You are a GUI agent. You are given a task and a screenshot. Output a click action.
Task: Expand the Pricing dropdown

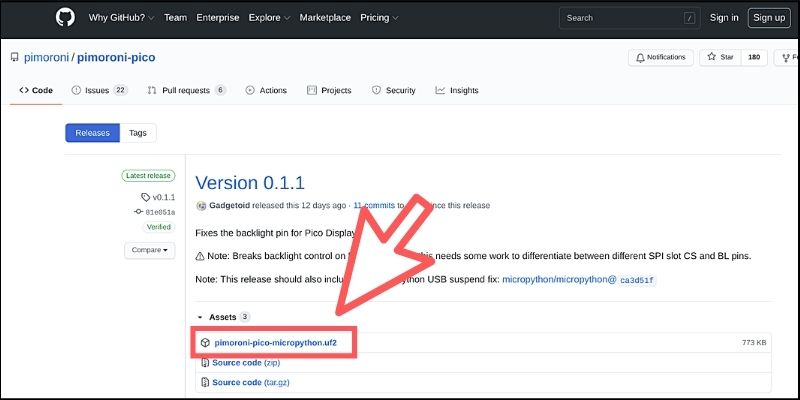coord(379,18)
